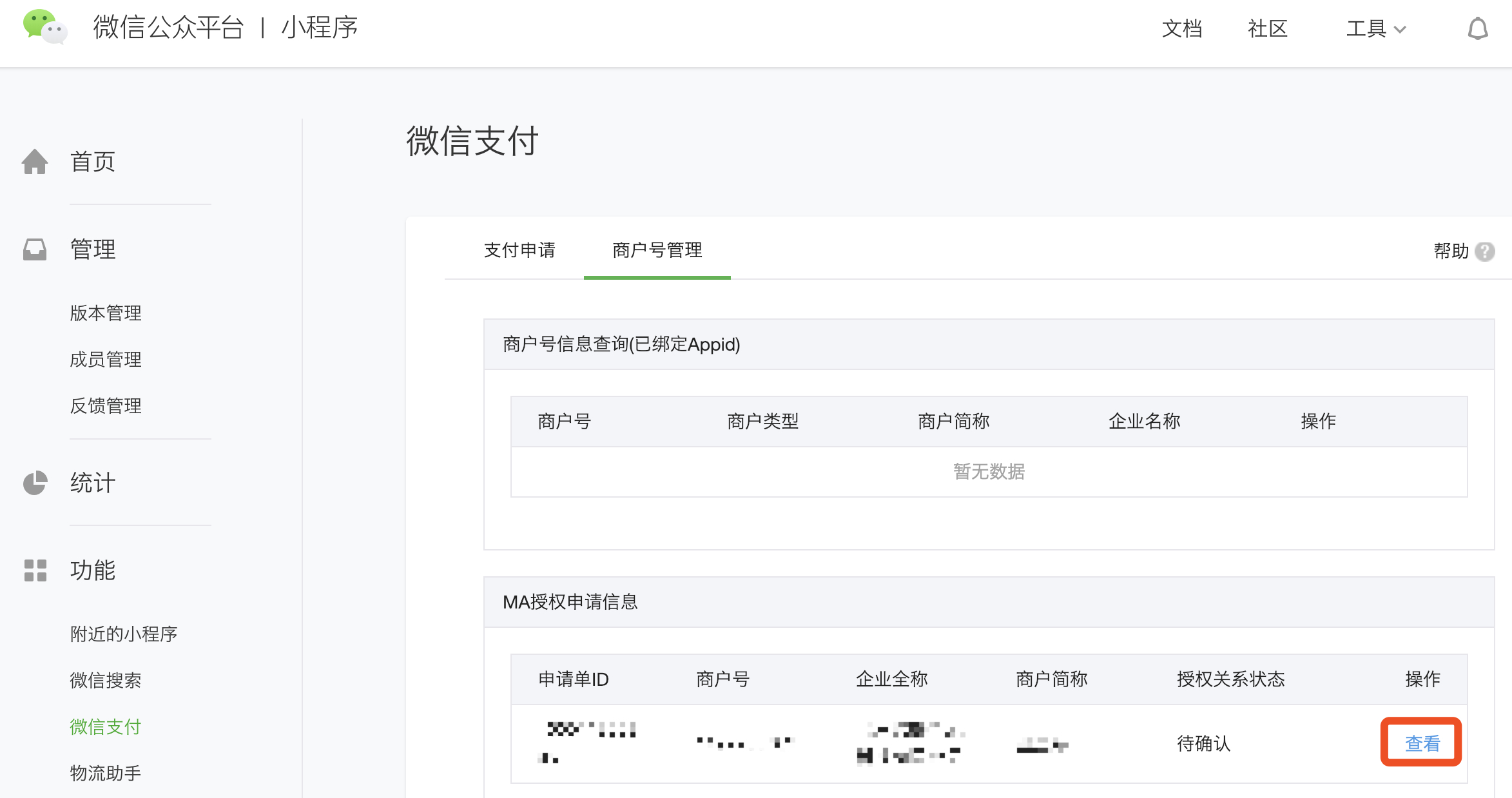Navigate to 物流助手
1512x798 pixels.
click(106, 772)
